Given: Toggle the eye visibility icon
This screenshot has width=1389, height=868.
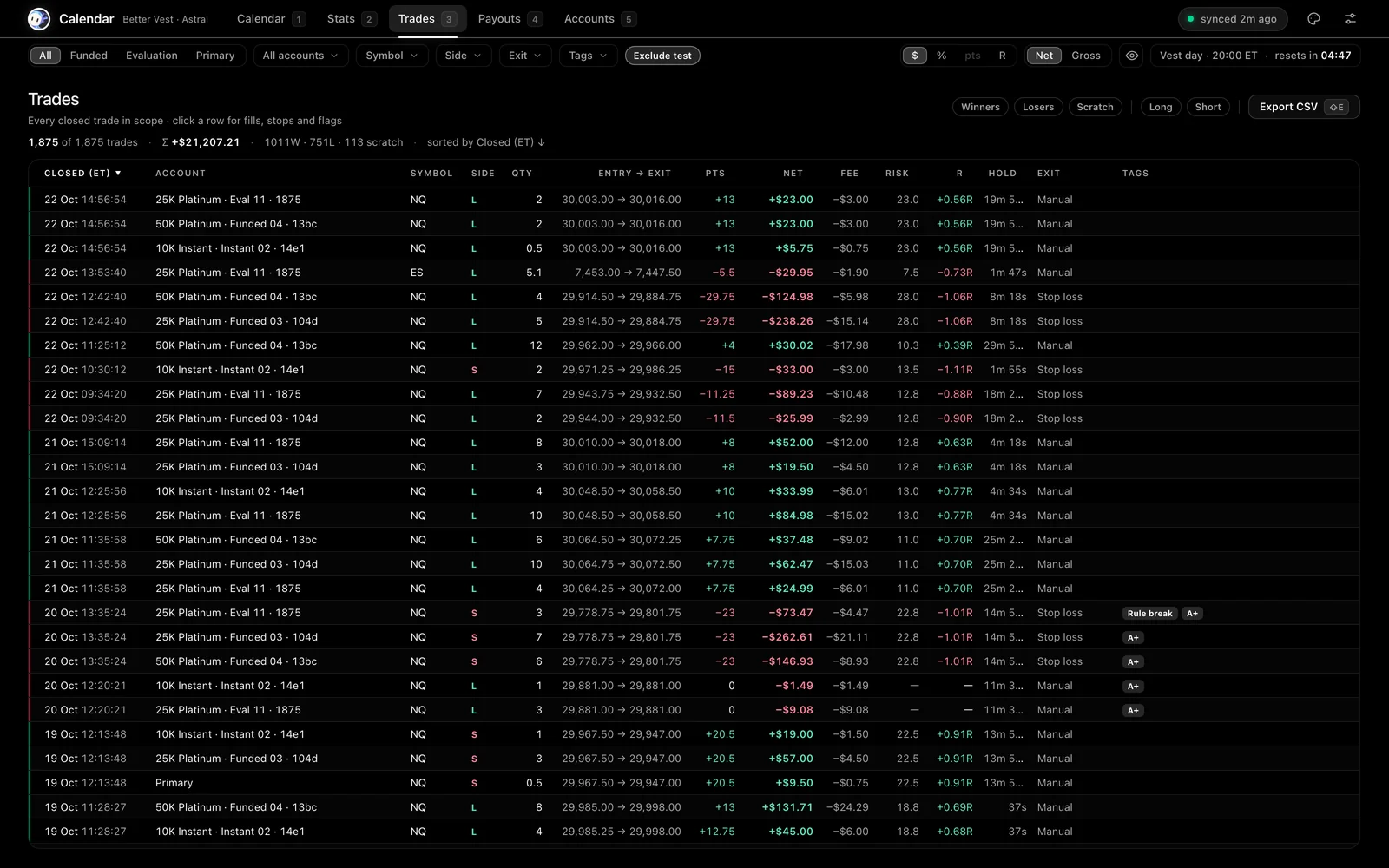Looking at the screenshot, I should pyautogui.click(x=1132, y=56).
